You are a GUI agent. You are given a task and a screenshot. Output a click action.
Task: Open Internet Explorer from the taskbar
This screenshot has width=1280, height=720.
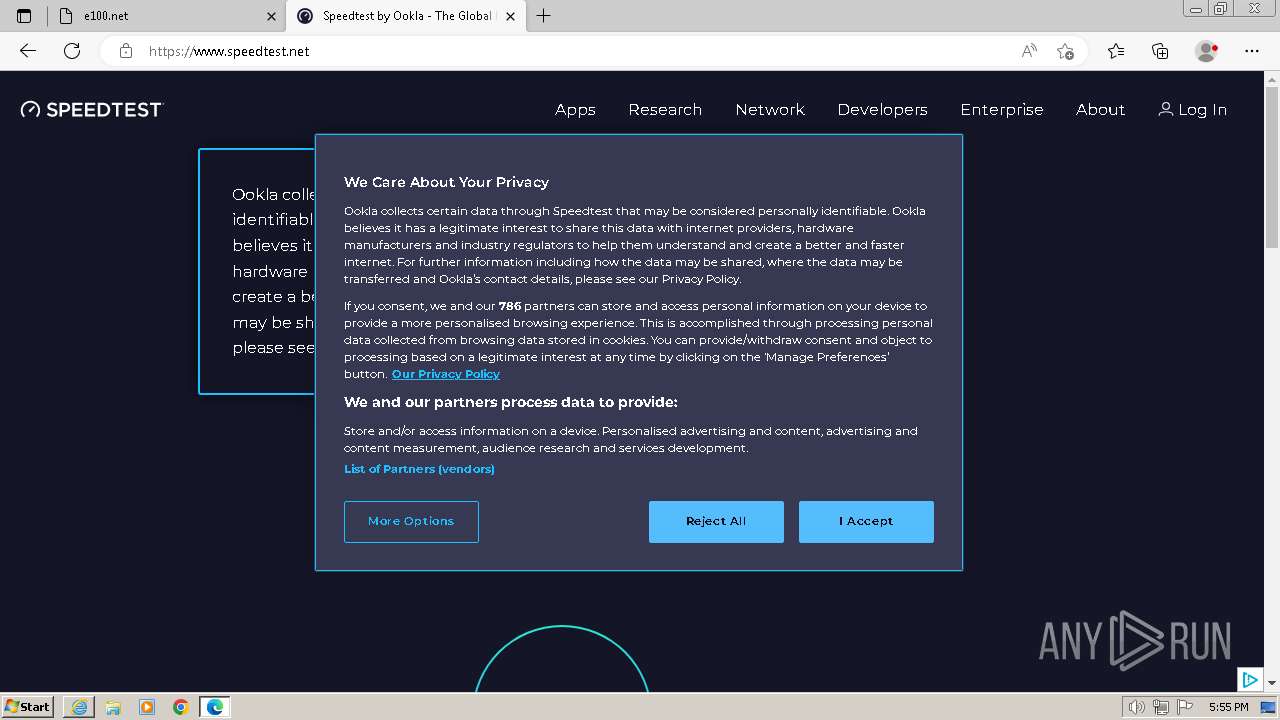[x=79, y=707]
